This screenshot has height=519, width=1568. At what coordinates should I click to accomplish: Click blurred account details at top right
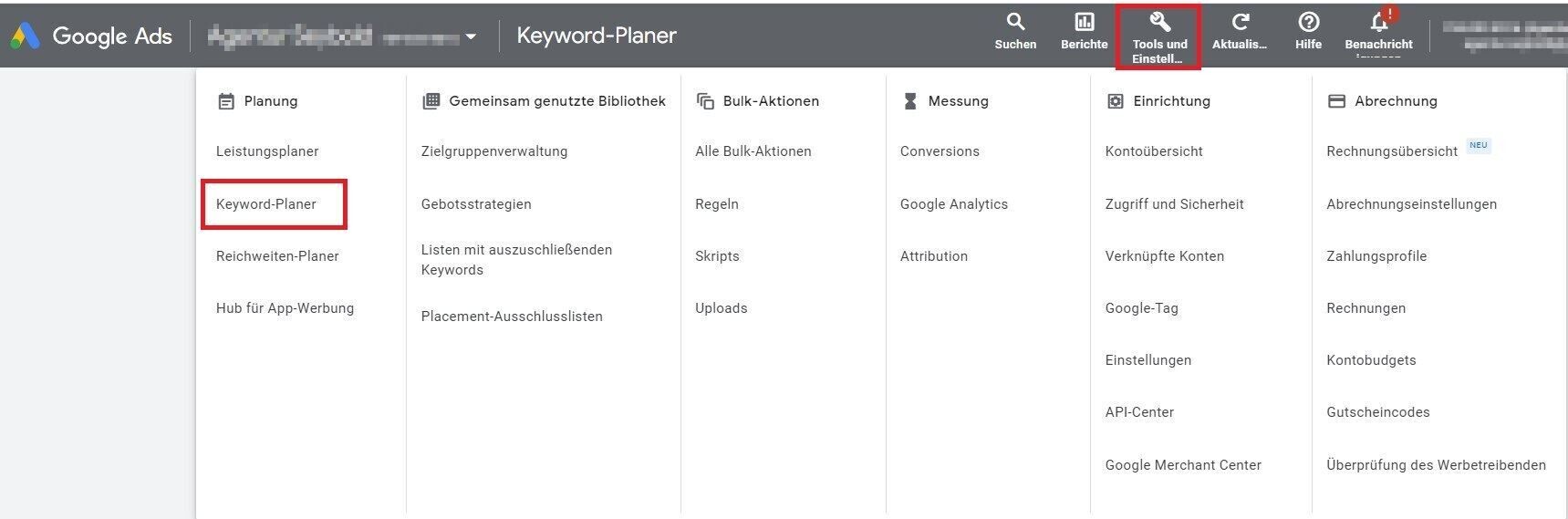coord(1503,36)
